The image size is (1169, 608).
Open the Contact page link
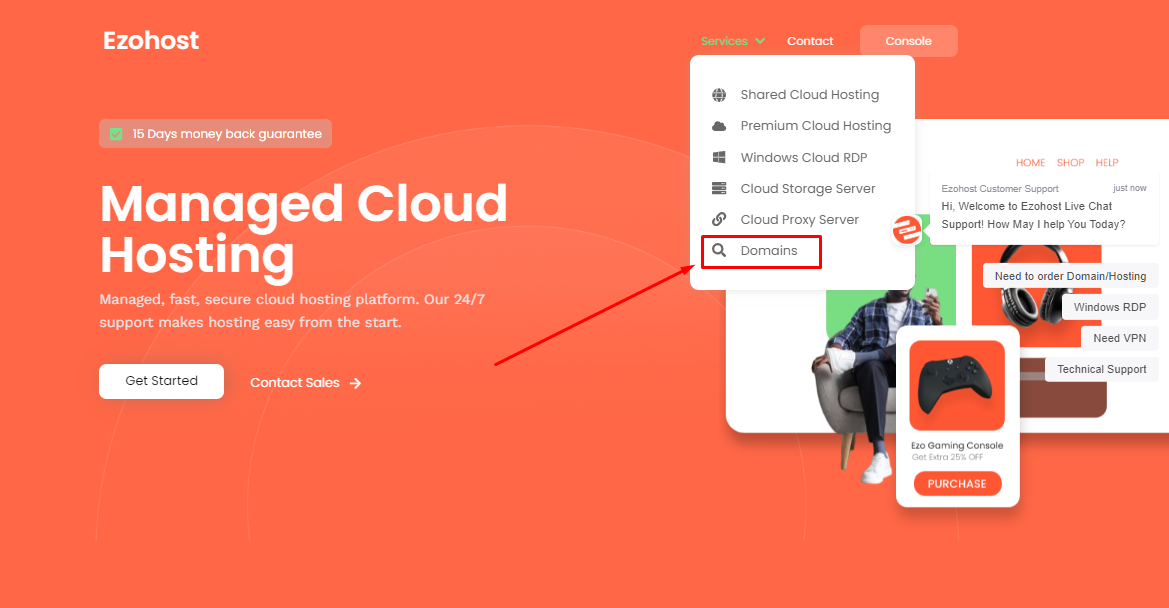pyautogui.click(x=810, y=41)
